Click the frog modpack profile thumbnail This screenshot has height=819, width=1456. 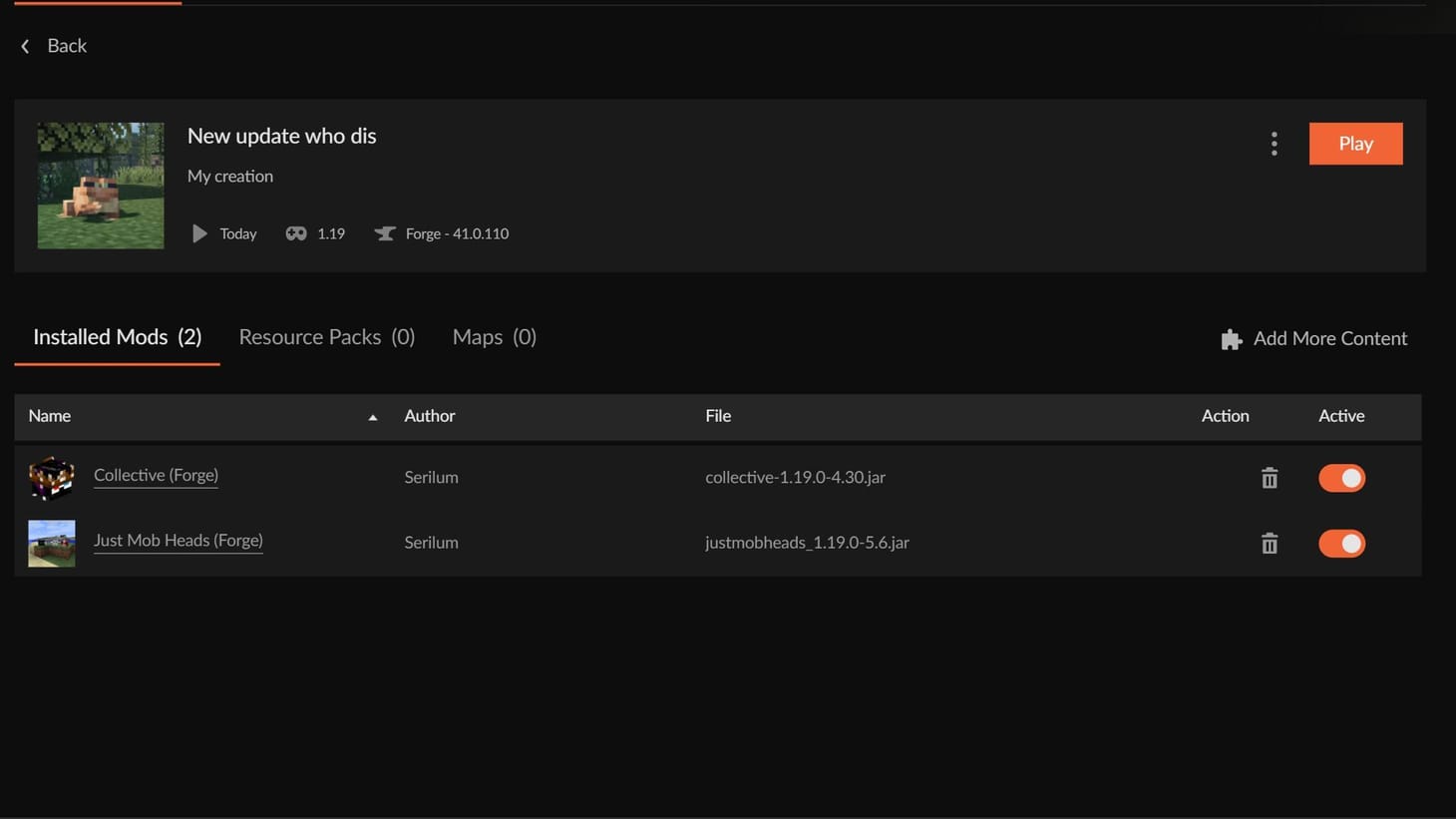tap(101, 186)
